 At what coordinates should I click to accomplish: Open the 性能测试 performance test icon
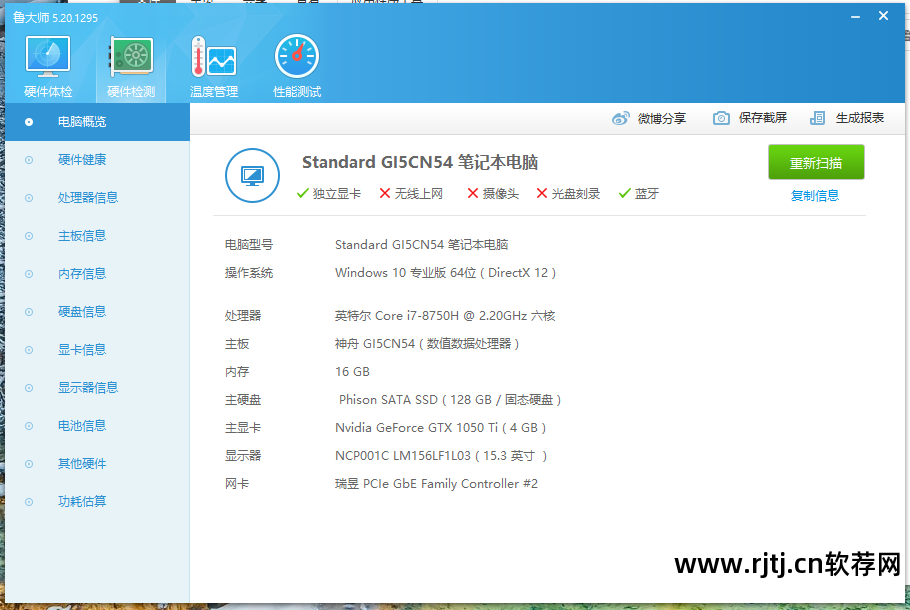(x=297, y=57)
